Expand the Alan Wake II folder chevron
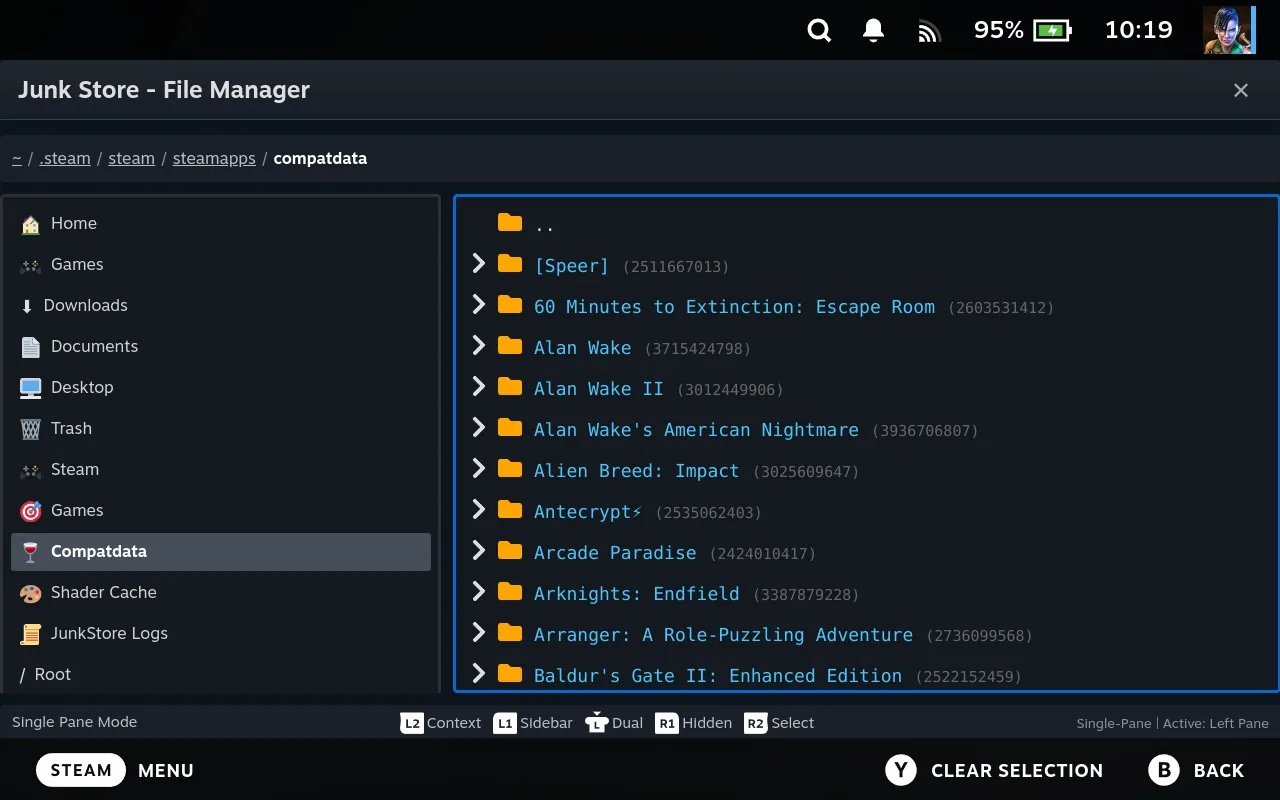This screenshot has width=1280, height=800. (x=479, y=387)
